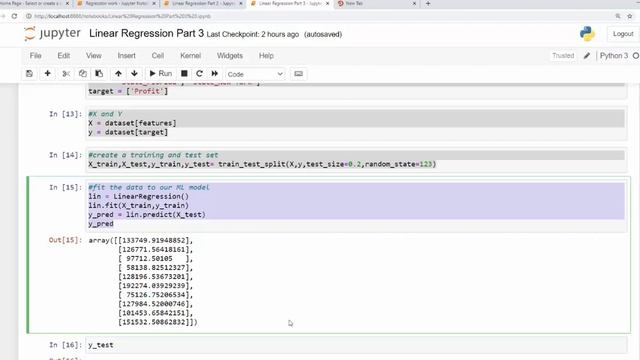Image resolution: width=640 pixels, height=360 pixels.
Task: Save notebook with the floppy disk icon
Action: click(x=29, y=74)
